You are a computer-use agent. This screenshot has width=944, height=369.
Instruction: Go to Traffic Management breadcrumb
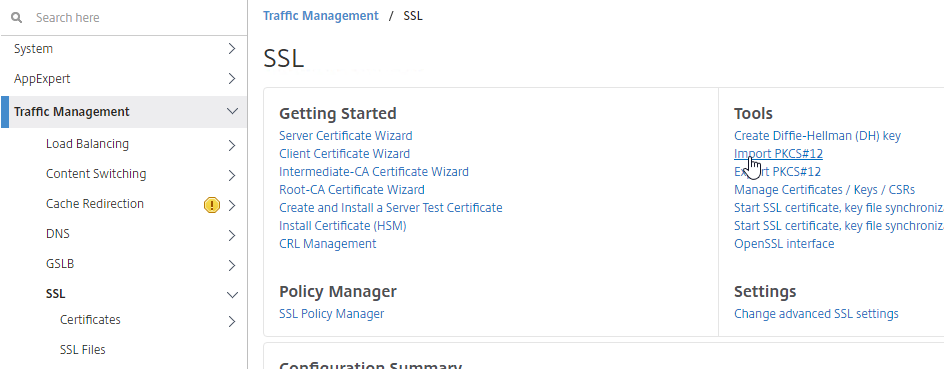pyautogui.click(x=321, y=16)
